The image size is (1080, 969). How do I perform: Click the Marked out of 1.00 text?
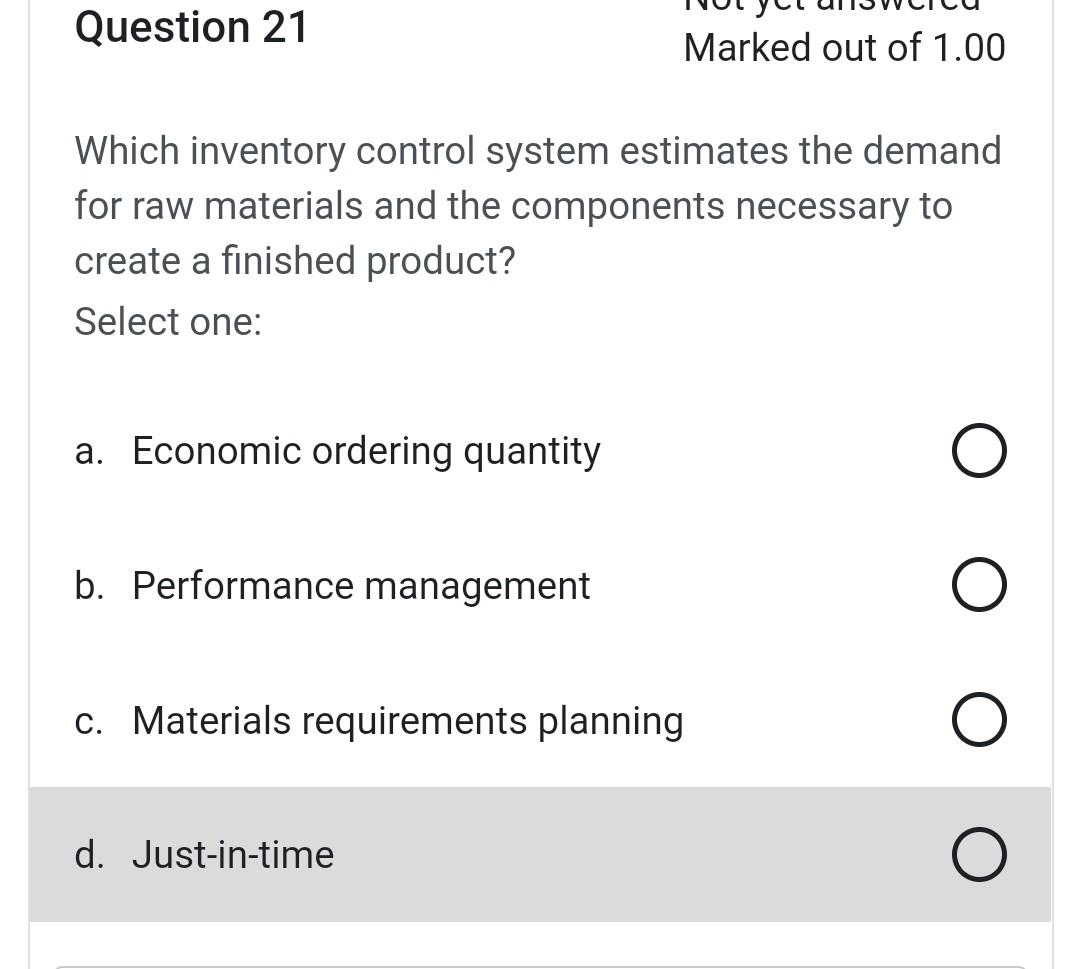point(844,47)
